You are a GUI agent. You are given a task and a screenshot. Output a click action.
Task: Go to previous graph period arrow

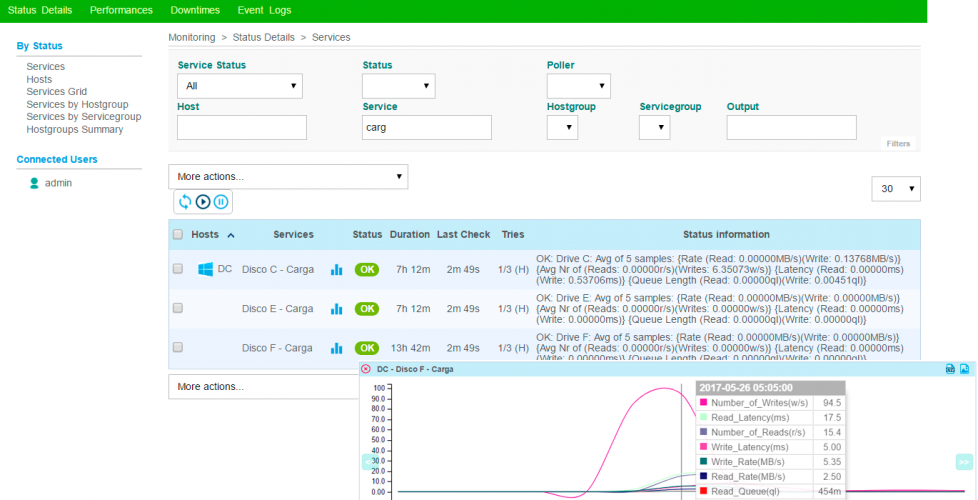coord(368,462)
